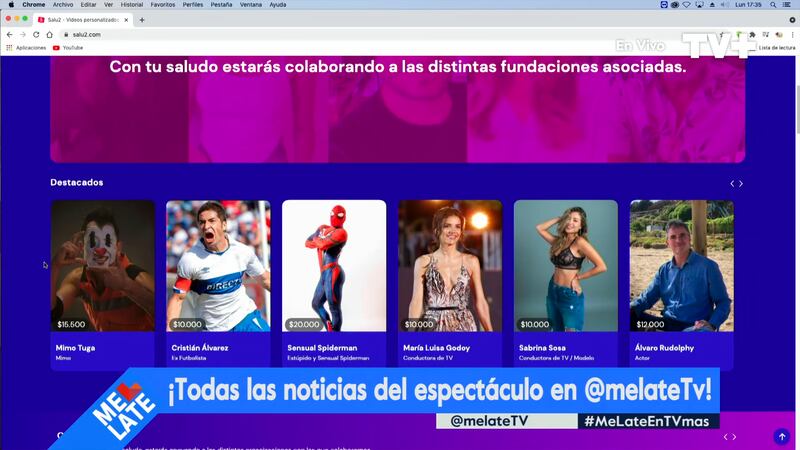Select the Salu2 browser tab
Image resolution: width=800 pixels, height=450 pixels.
point(82,20)
